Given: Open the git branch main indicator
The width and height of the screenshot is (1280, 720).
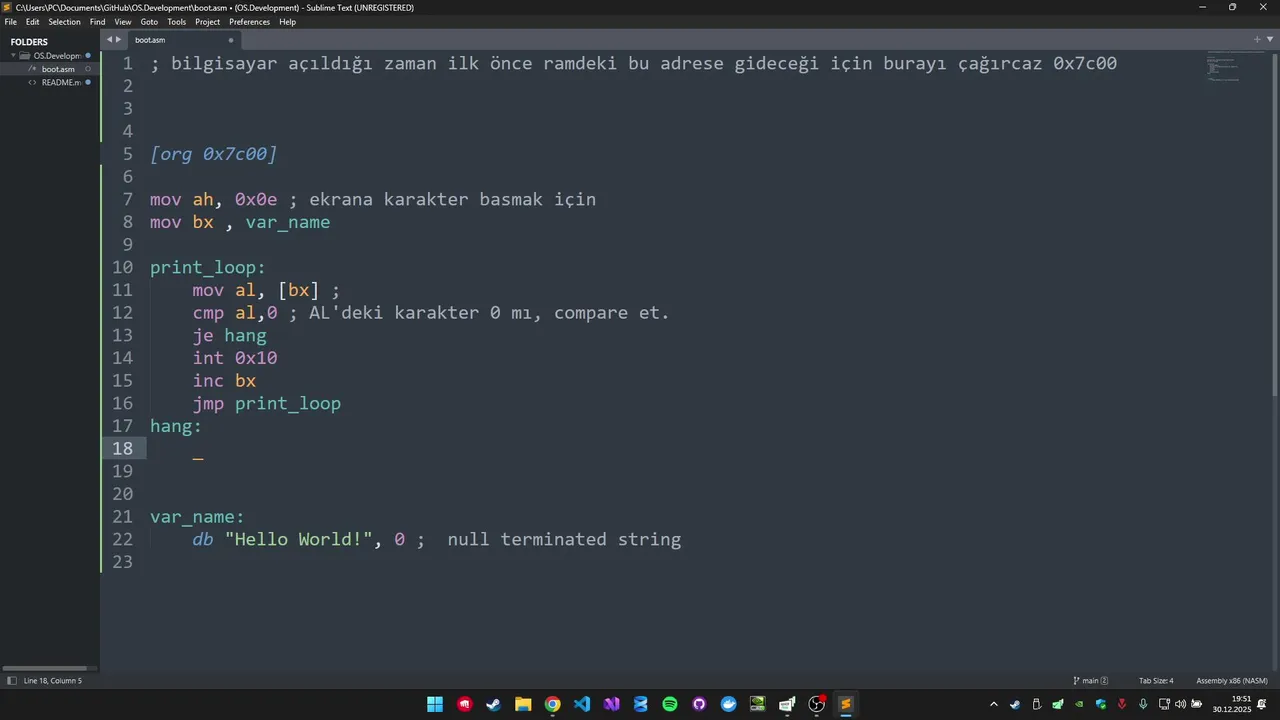Looking at the screenshot, I should point(1091,681).
